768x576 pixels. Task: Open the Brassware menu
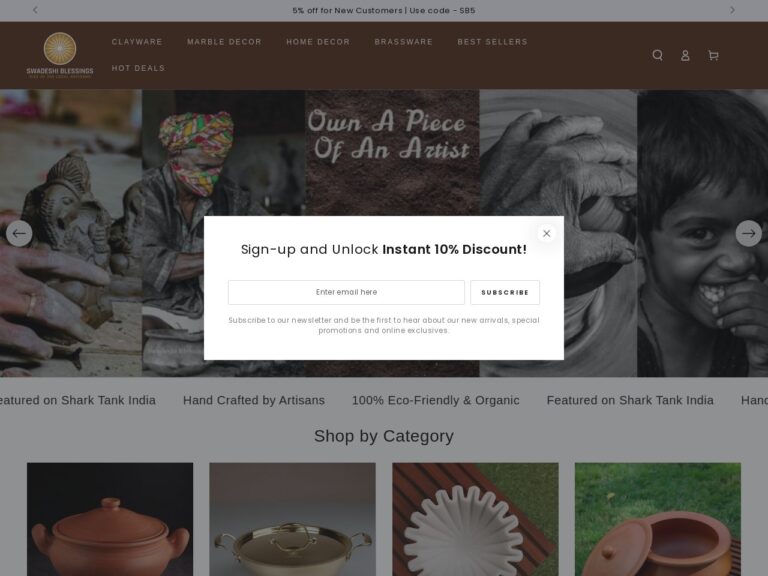[404, 42]
